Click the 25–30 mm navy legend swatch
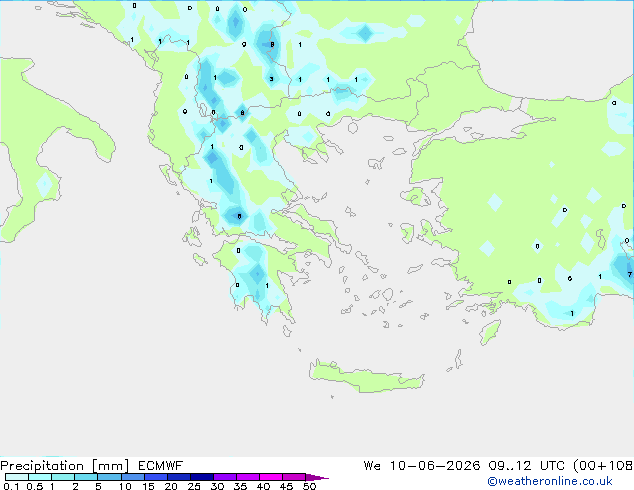Screen dimensions: 634x490 (201, 477)
